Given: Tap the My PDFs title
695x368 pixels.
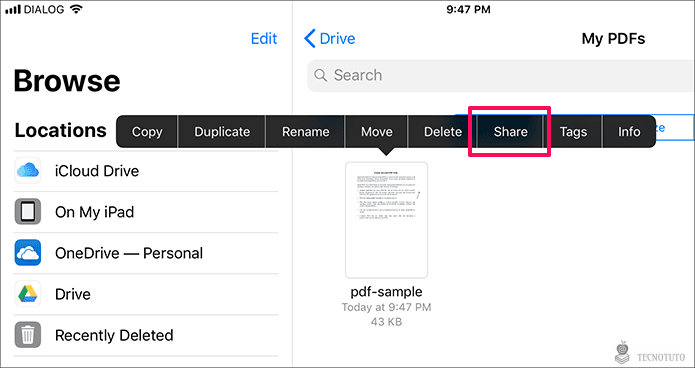Looking at the screenshot, I should 613,39.
